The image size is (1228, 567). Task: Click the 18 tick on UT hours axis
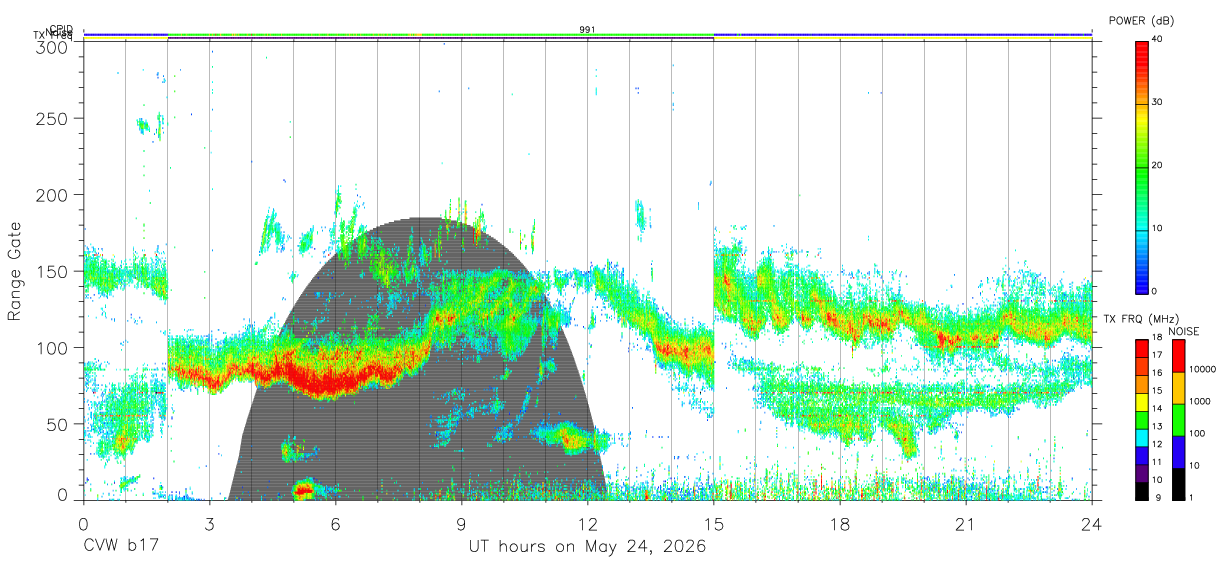[839, 524]
